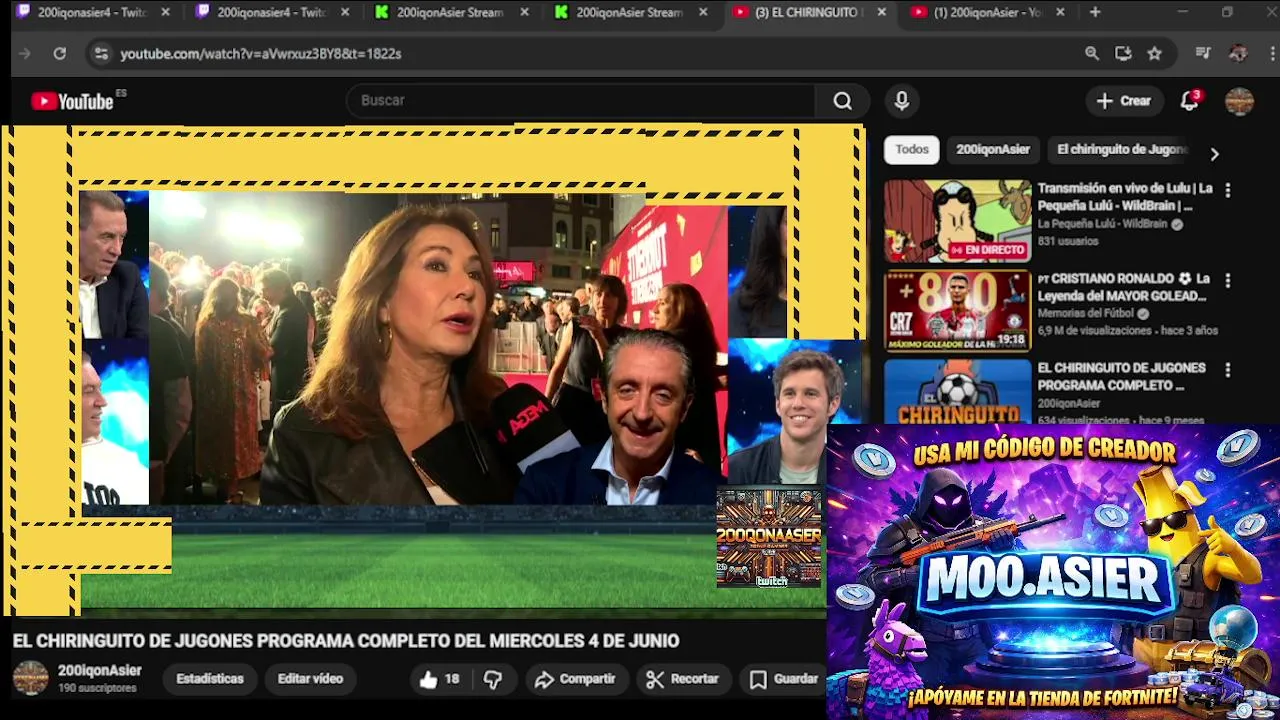Click the forward navigation arrow in Chrome
Screen dimensions: 1280x720
(25, 54)
